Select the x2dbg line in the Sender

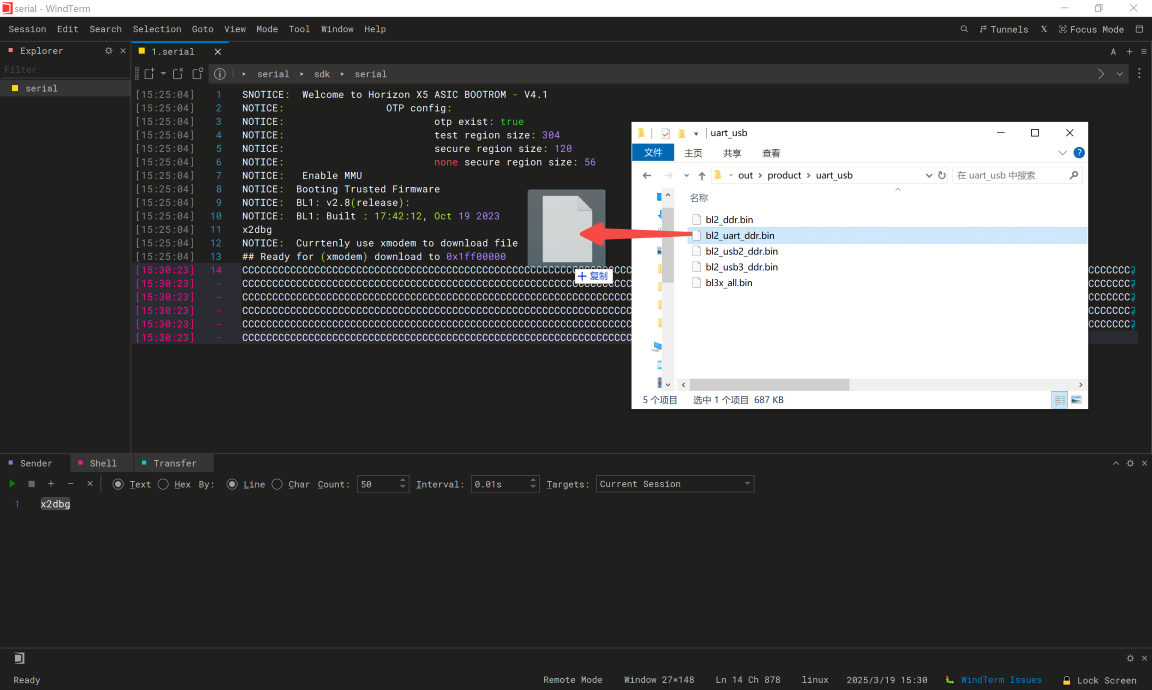(x=55, y=504)
